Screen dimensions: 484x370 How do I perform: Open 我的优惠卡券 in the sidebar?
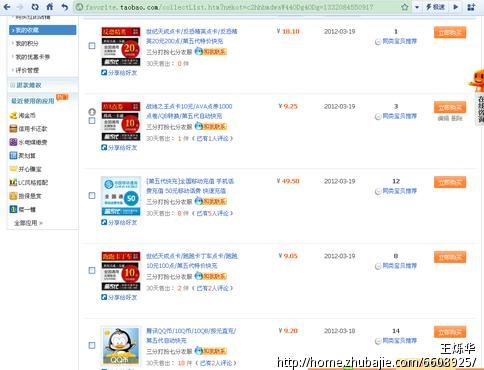coord(33,57)
